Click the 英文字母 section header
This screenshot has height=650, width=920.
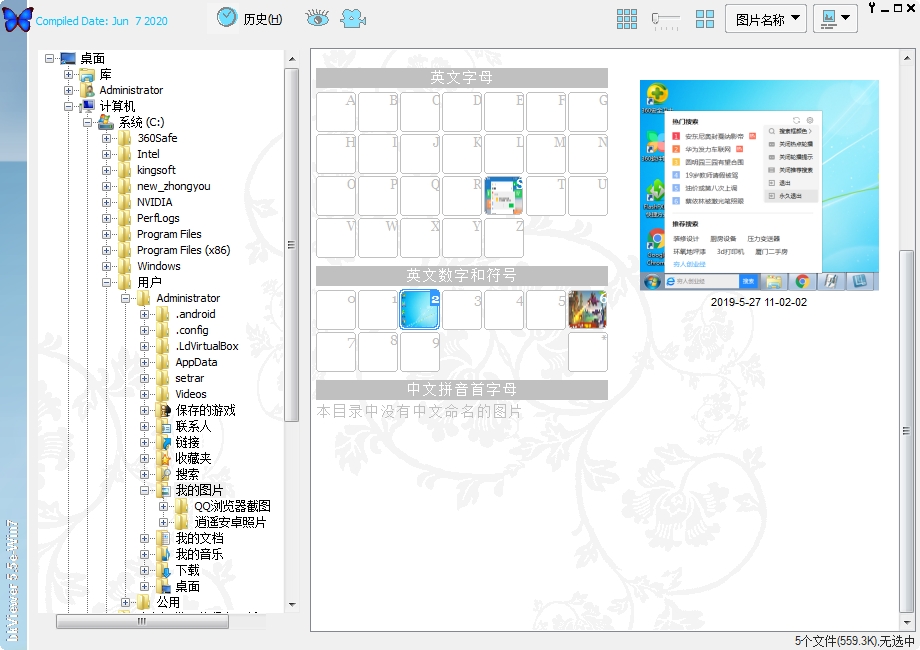(462, 78)
